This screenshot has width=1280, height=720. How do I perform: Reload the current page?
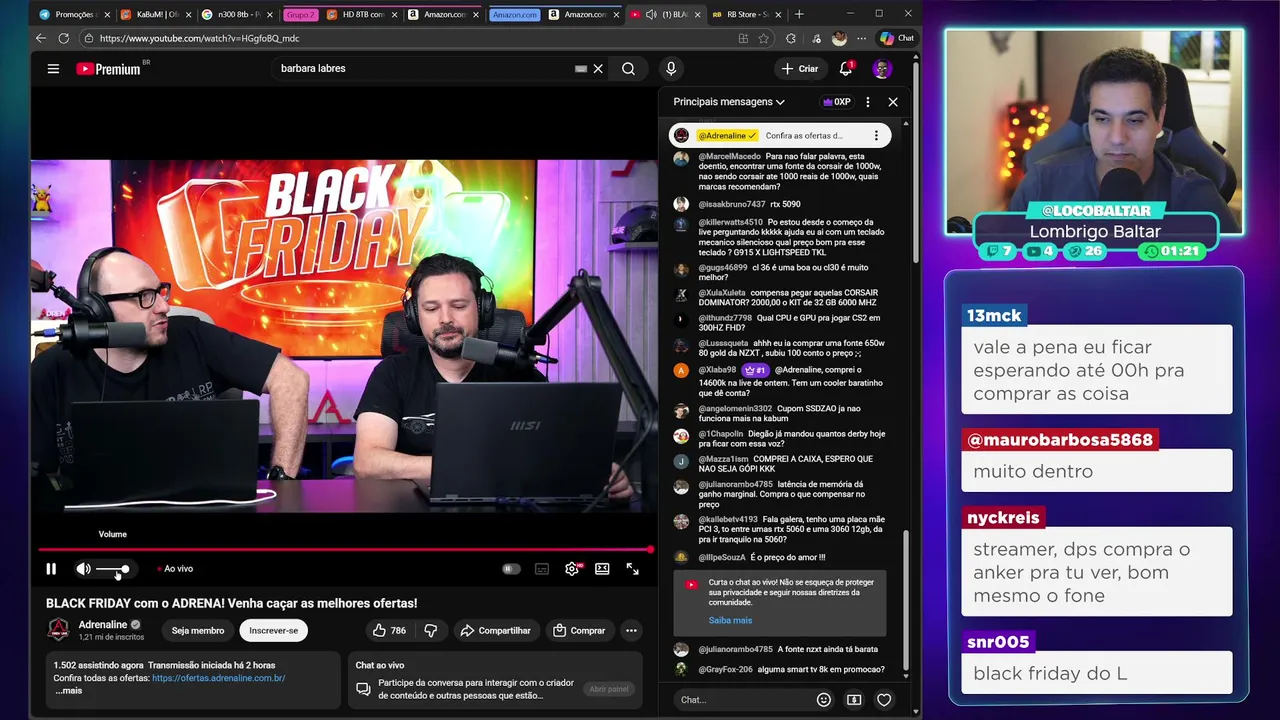tap(64, 38)
